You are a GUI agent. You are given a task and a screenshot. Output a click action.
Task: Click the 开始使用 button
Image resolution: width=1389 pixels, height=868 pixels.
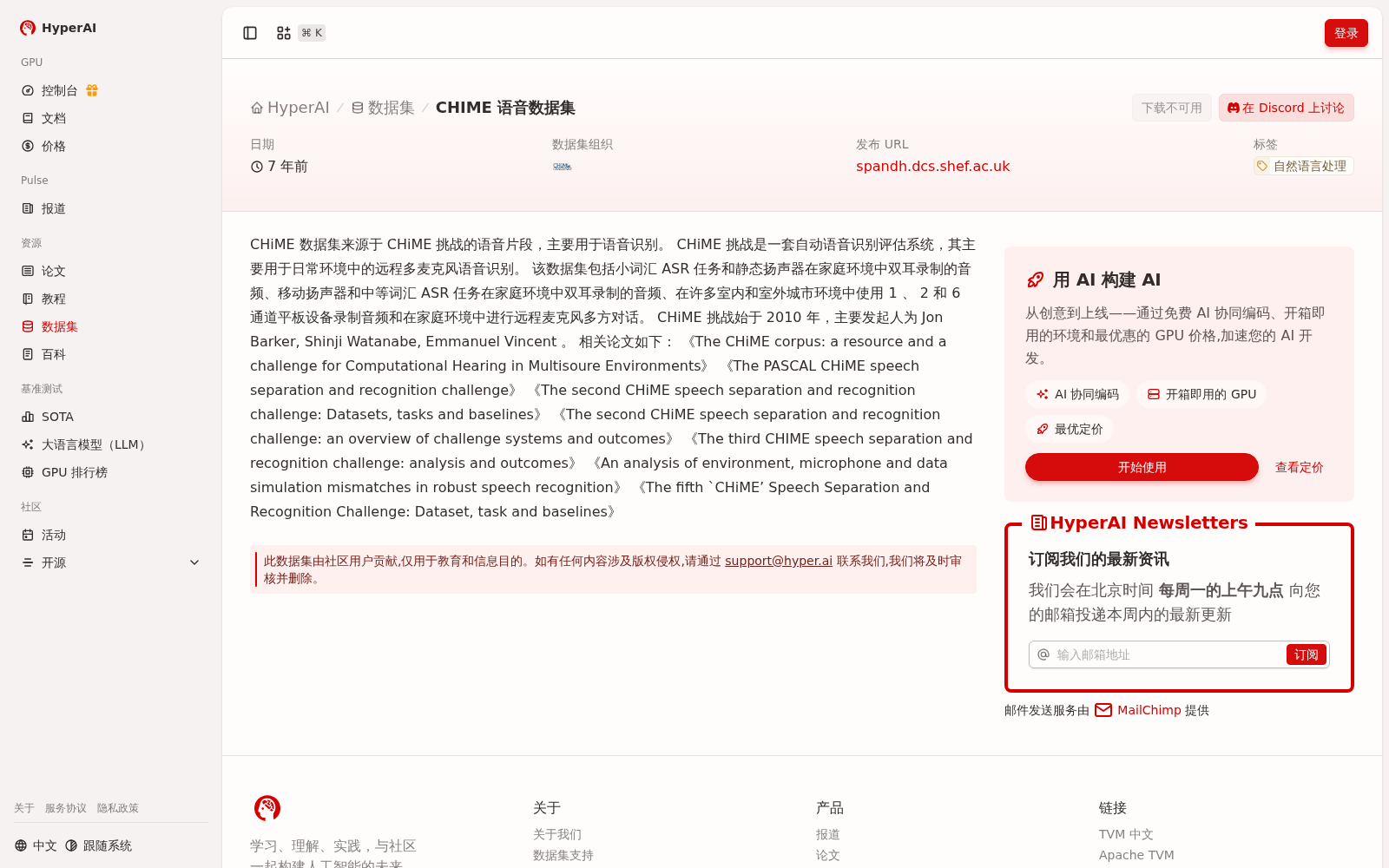(1142, 467)
